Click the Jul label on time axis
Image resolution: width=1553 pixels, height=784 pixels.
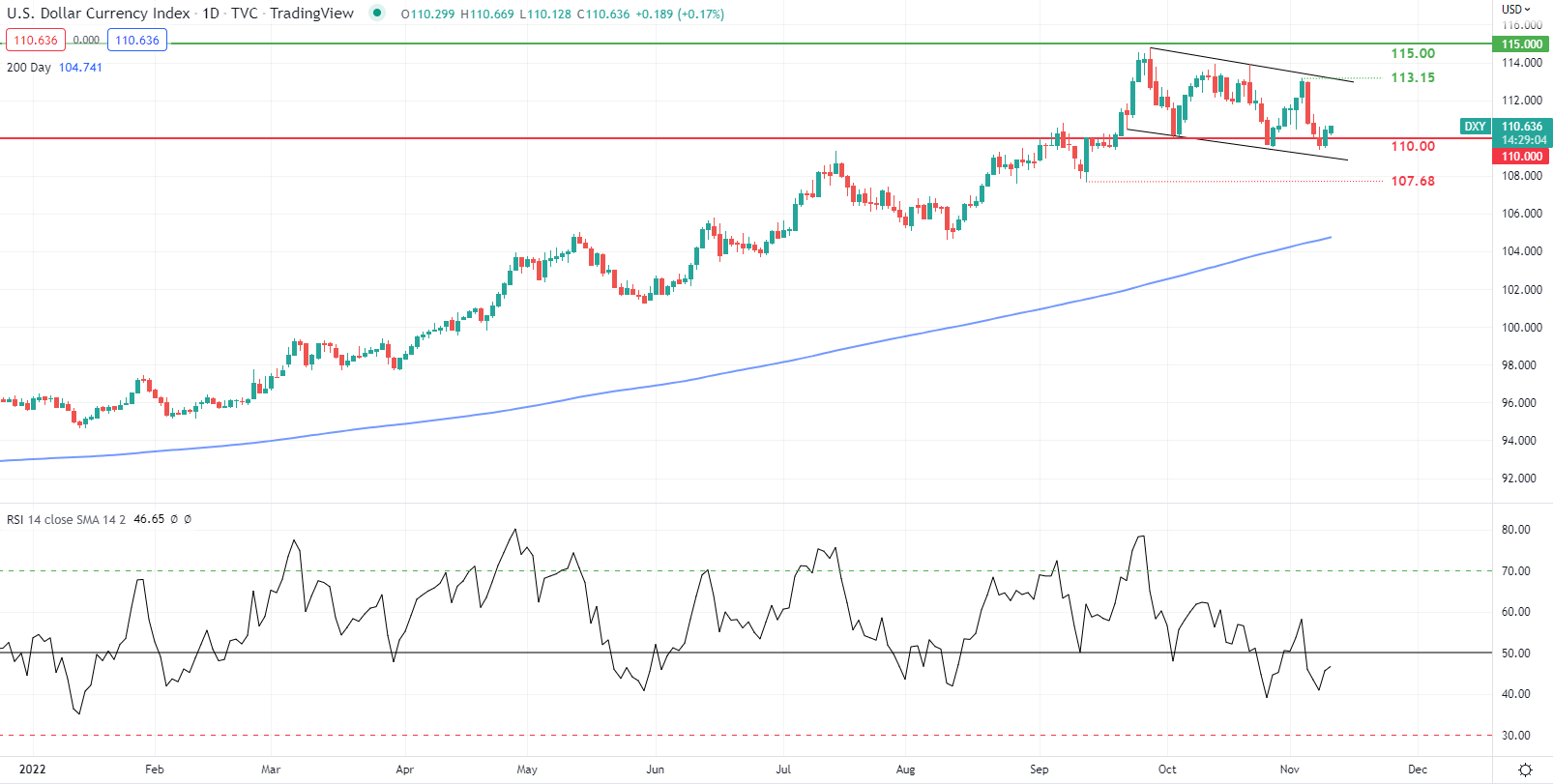pyautogui.click(x=783, y=770)
